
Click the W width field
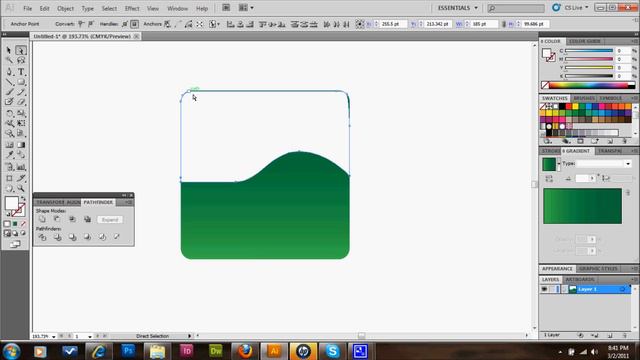484,24
